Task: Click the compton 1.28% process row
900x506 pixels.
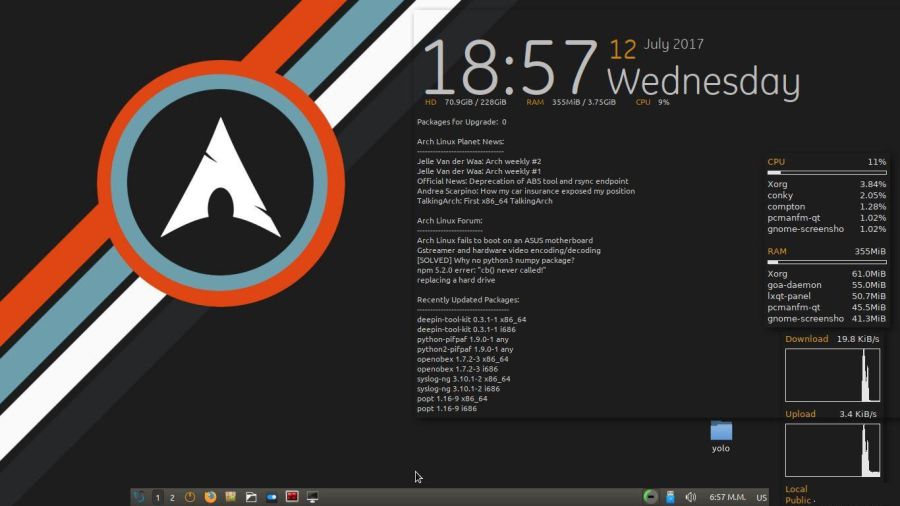Action: click(x=827, y=207)
